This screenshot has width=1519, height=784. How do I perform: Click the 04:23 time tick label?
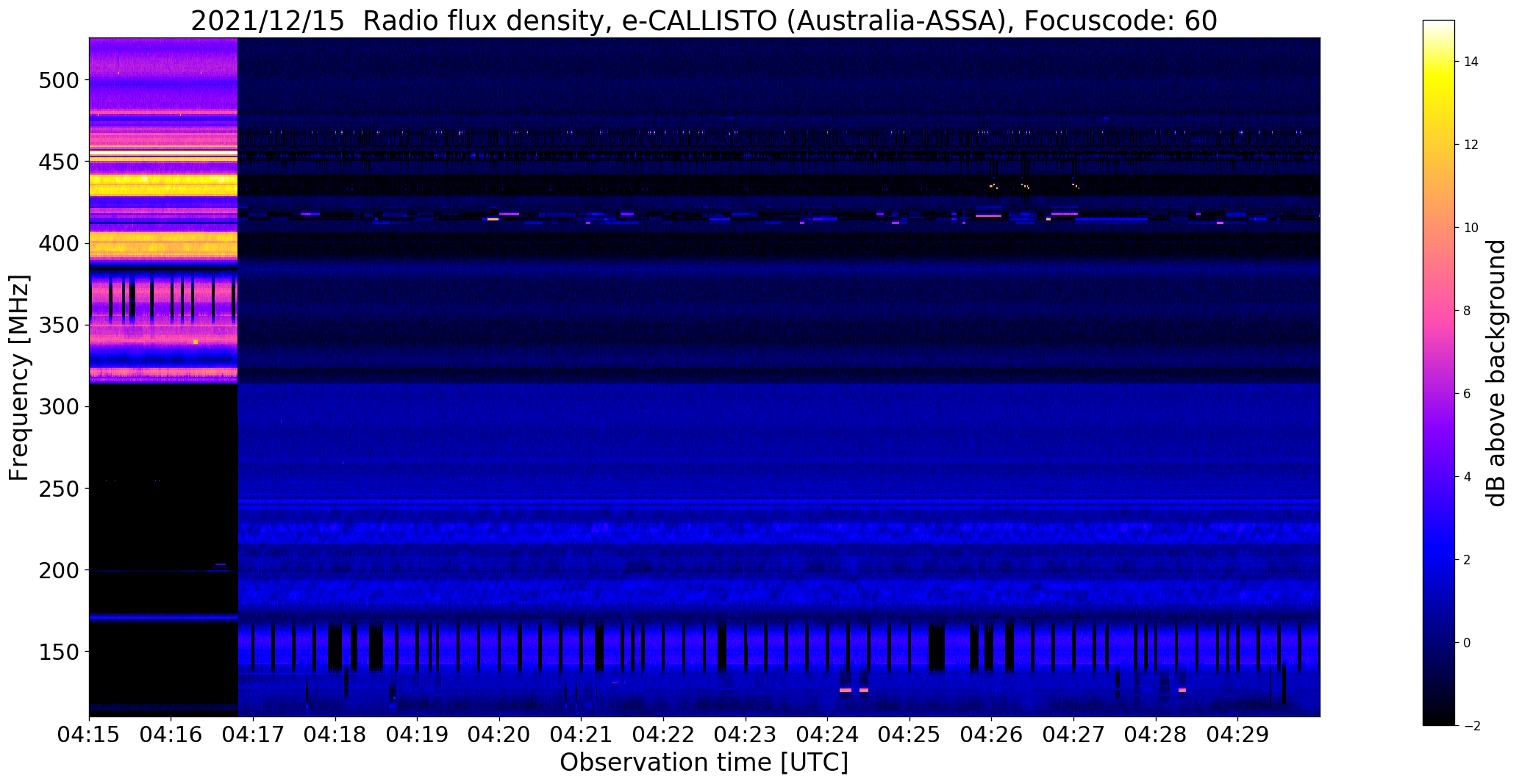coord(746,734)
